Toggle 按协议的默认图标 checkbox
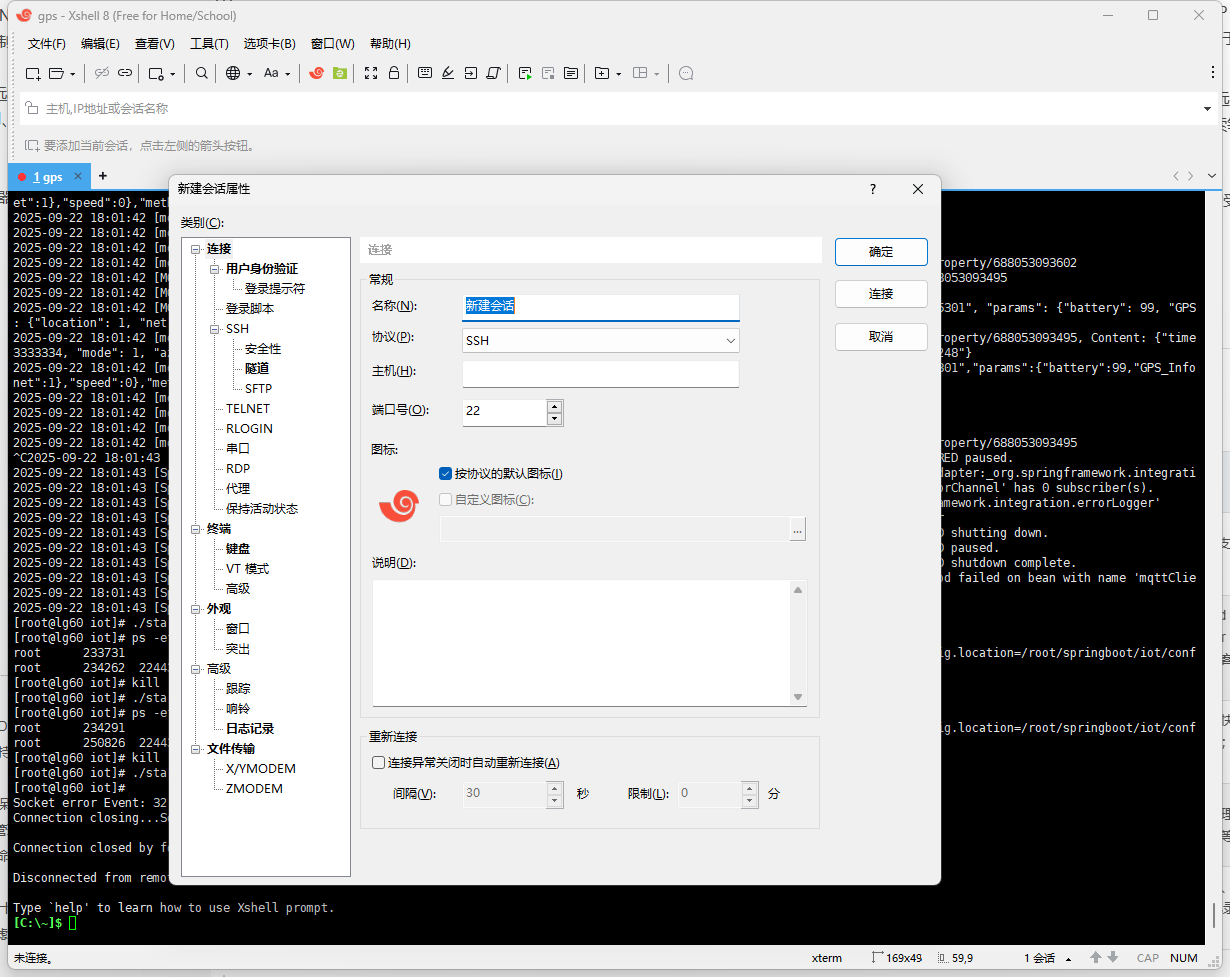Screen dimensions: 1230x977 [446, 474]
